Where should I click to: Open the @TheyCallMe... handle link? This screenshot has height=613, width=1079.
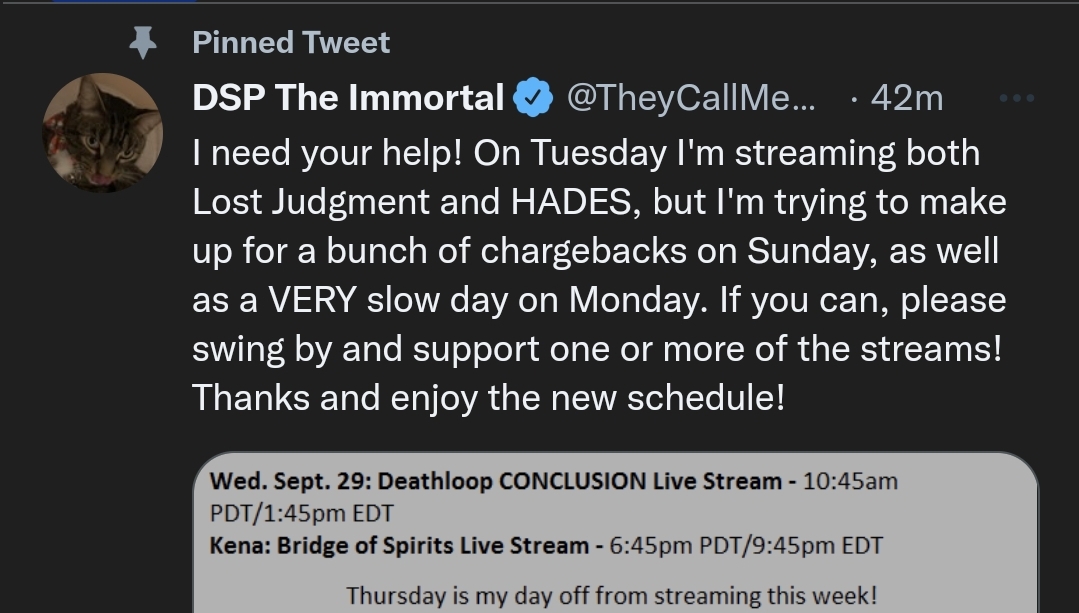point(690,98)
